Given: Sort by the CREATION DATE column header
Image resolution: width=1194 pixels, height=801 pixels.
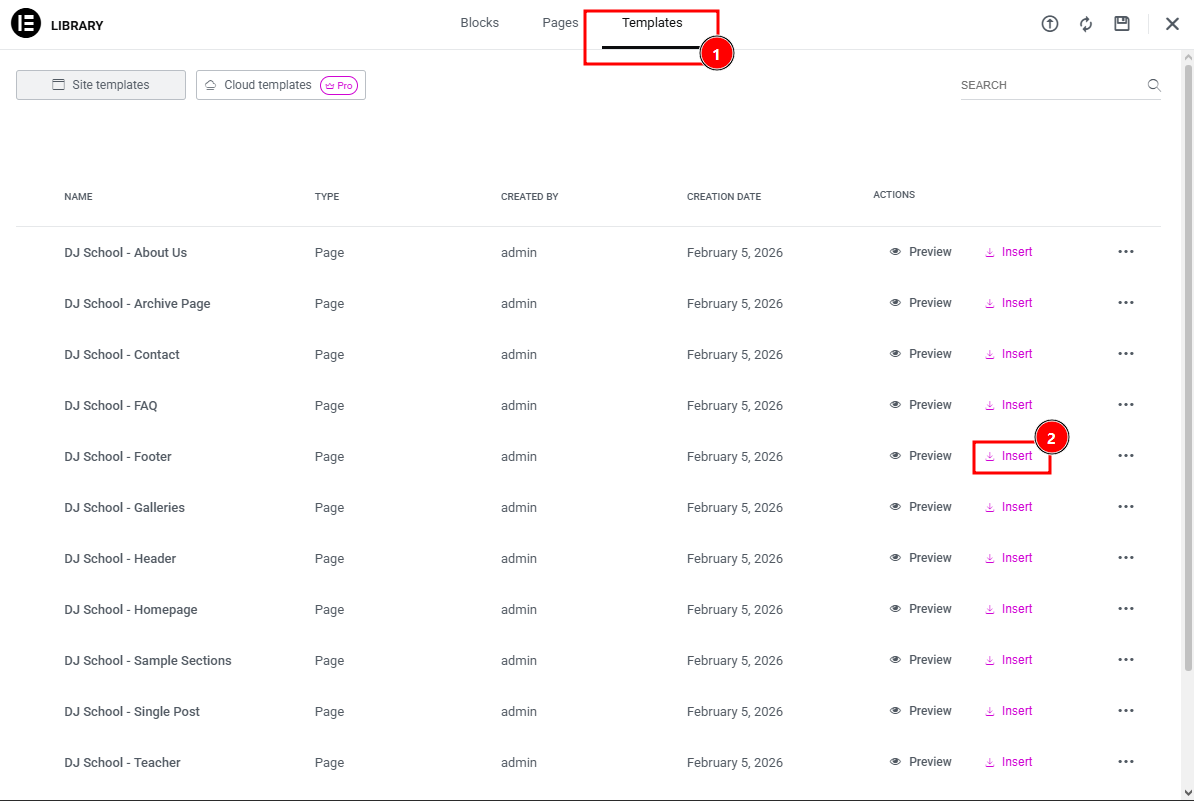Looking at the screenshot, I should pos(723,196).
